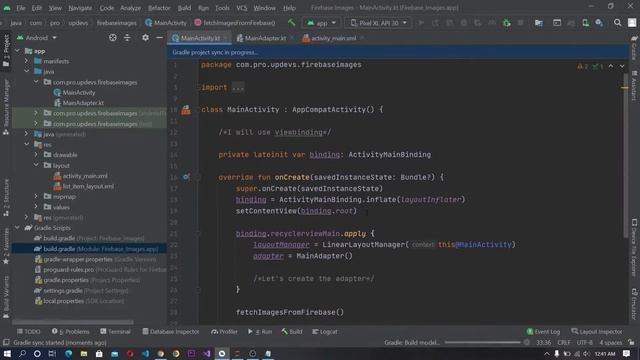Image resolution: width=640 pixels, height=360 pixels.
Task: Expand the drawable folder
Action: (x=36, y=155)
